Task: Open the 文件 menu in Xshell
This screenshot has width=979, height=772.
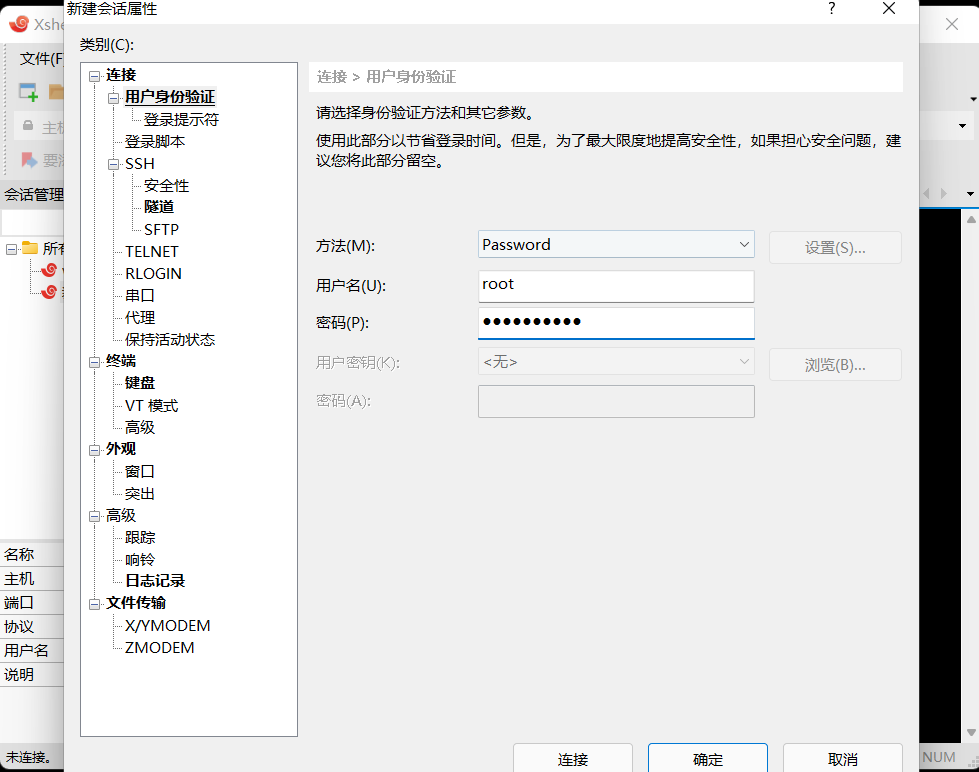Action: (x=41, y=59)
